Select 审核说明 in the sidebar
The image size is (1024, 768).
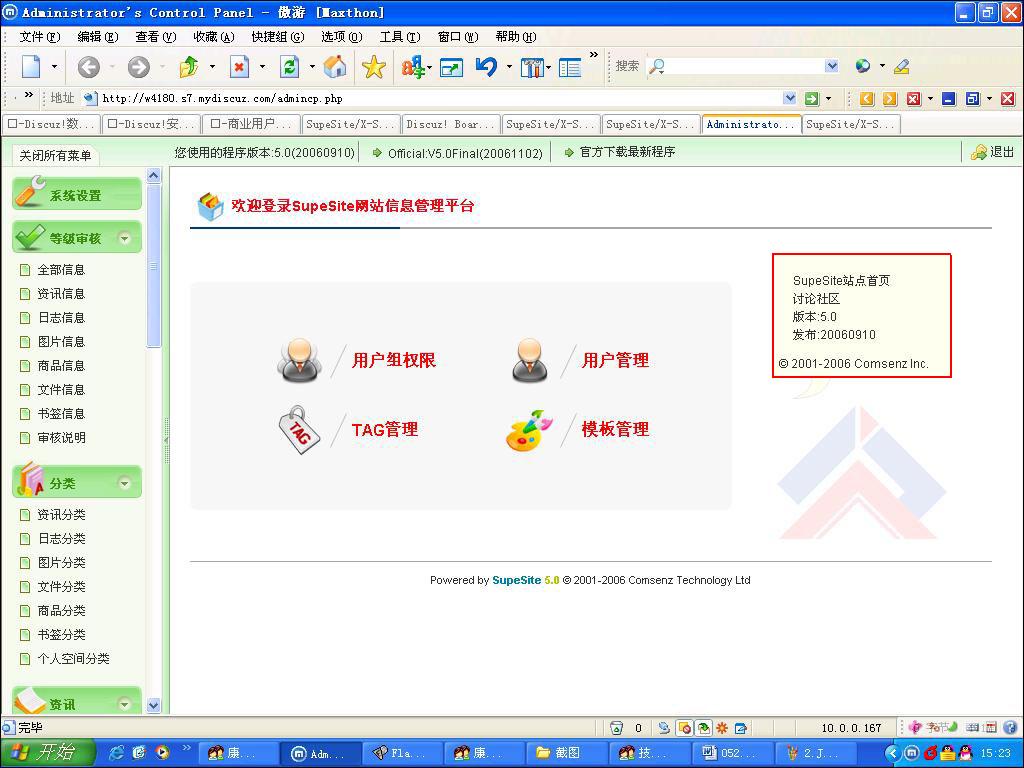click(61, 438)
